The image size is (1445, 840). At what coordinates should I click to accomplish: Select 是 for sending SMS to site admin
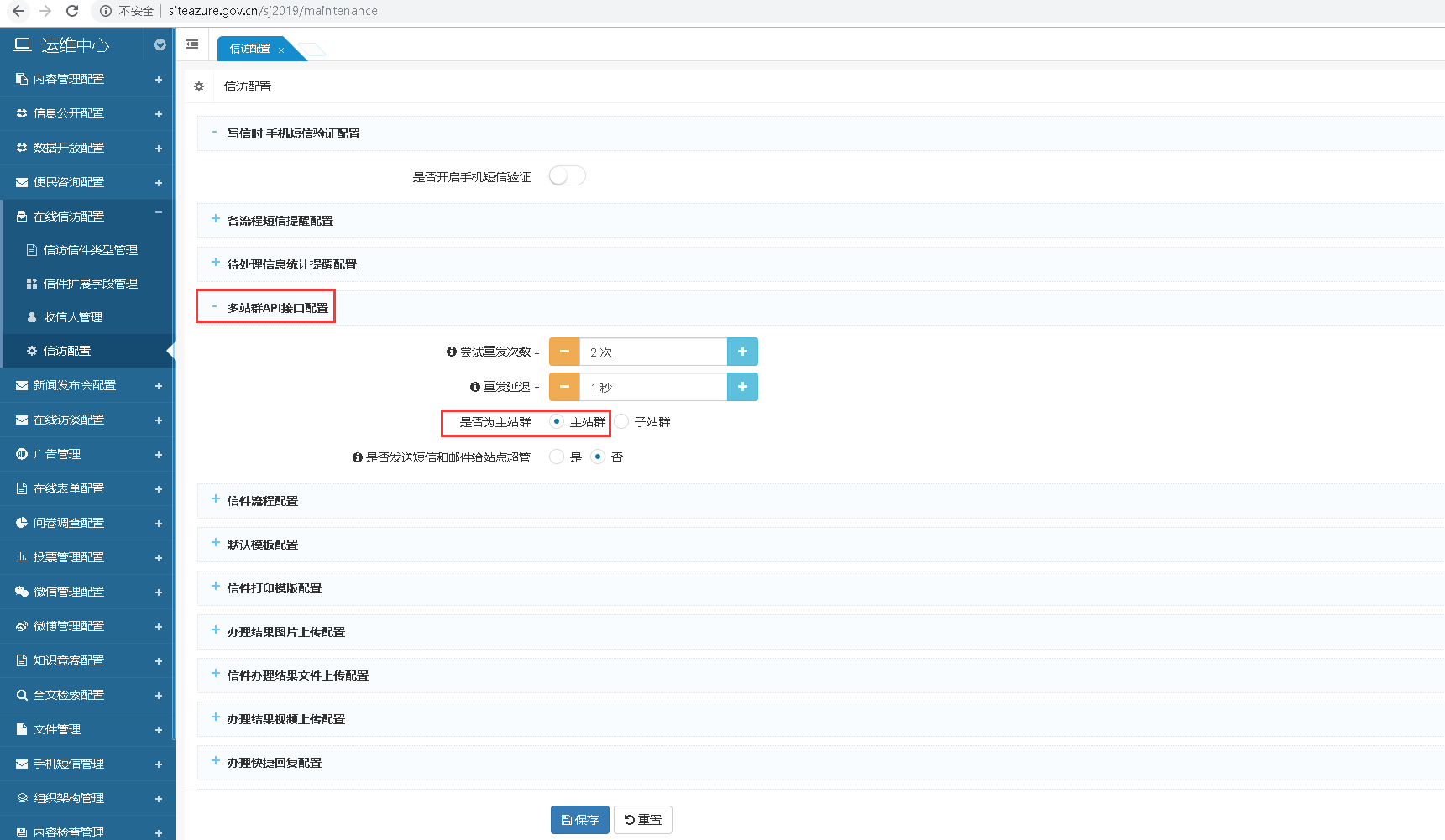pos(557,457)
